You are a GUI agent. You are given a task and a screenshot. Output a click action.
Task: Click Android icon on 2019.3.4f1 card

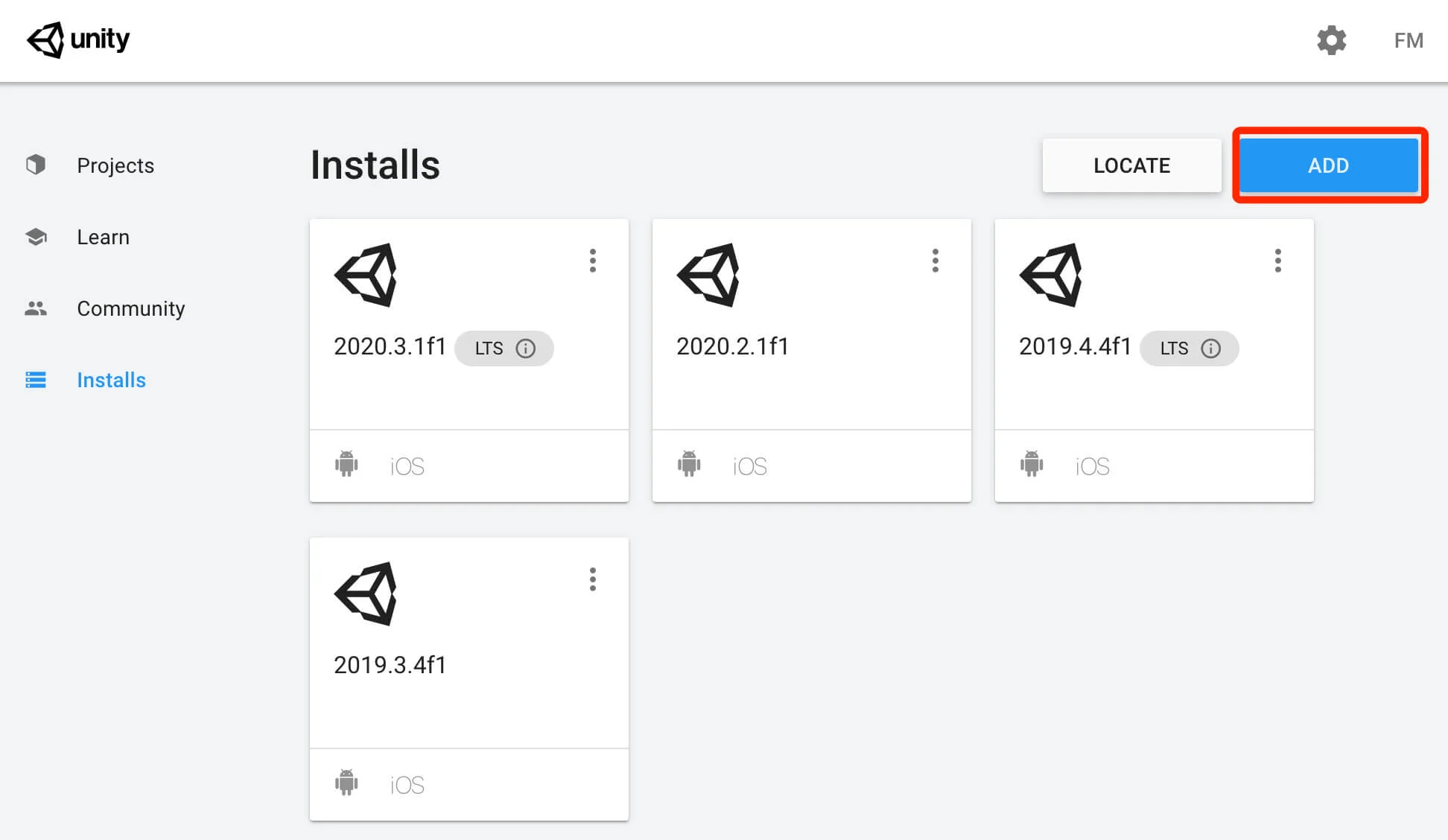click(346, 783)
